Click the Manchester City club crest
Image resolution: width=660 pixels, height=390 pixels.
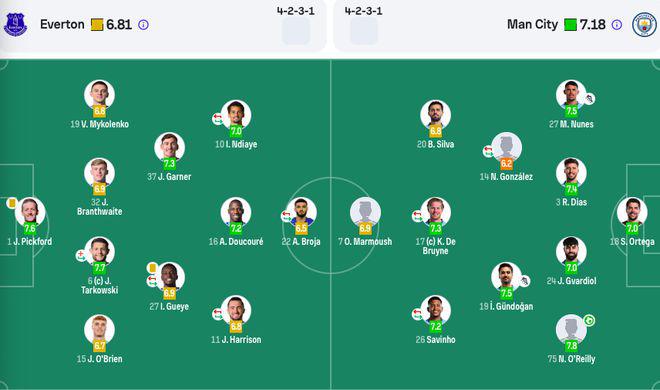pos(644,24)
